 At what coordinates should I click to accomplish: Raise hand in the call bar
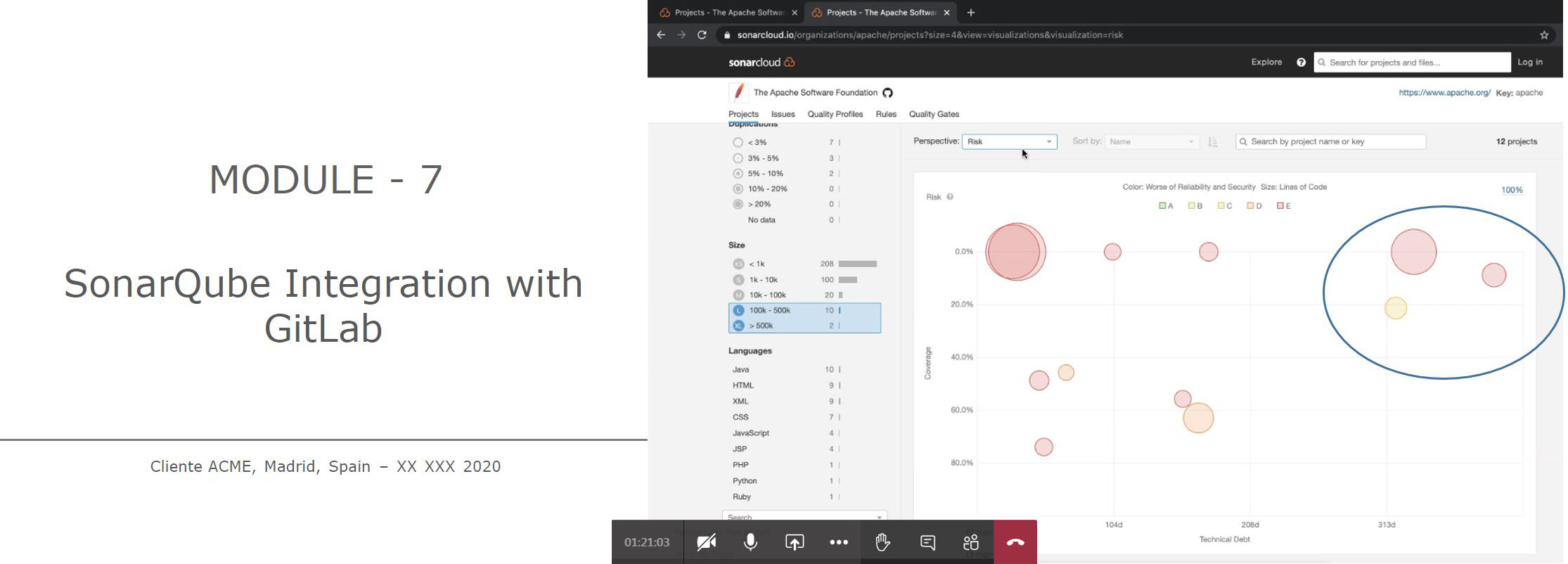[883, 542]
